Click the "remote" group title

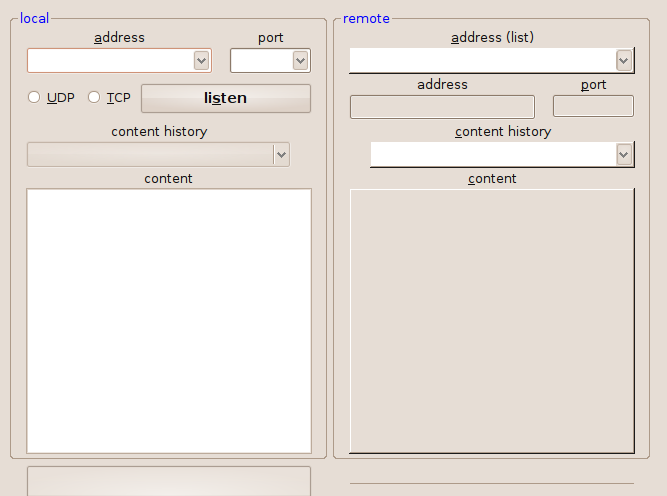click(366, 18)
